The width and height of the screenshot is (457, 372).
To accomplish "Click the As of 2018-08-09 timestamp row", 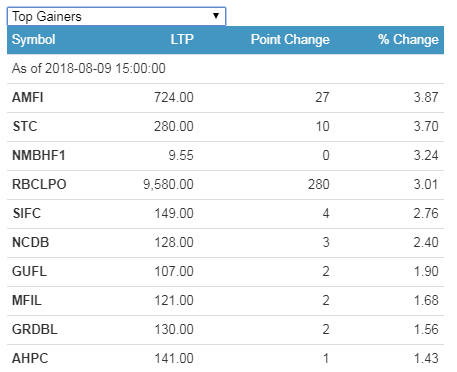I will click(x=225, y=69).
